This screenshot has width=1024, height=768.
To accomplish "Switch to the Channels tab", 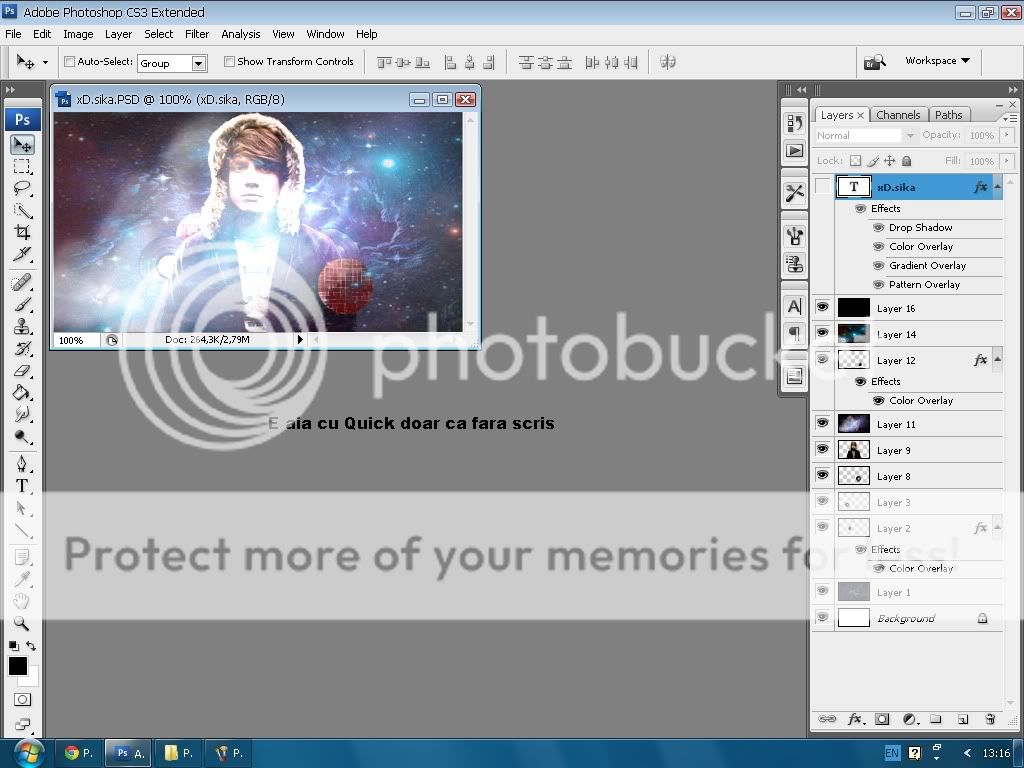I will pos(898,115).
